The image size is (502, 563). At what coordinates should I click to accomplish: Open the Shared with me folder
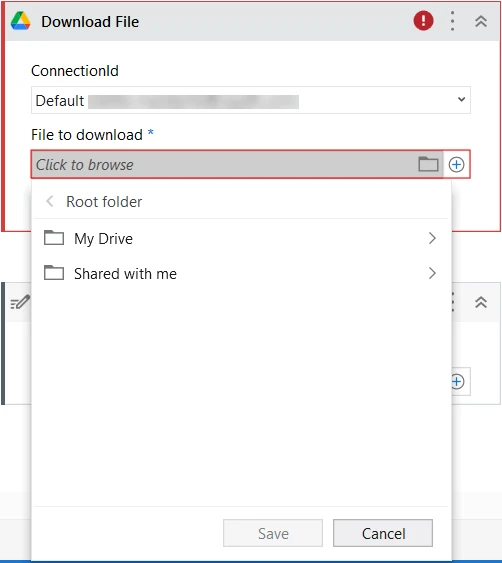coord(241,274)
